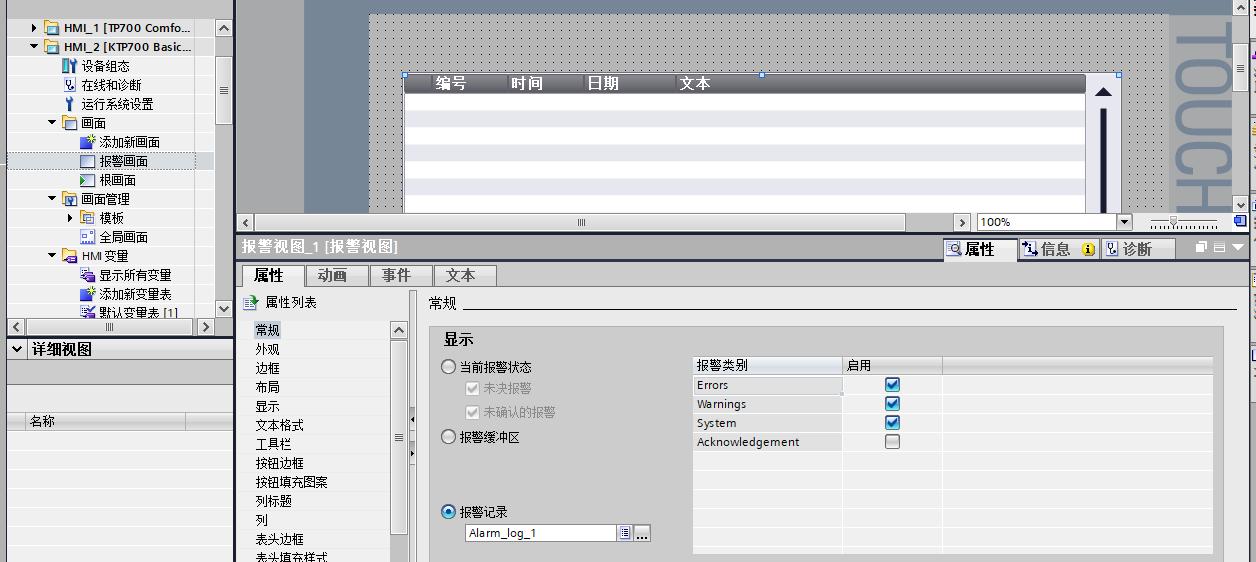Open the 100% zoom dropdown
Screen dimensions: 1256x562
tap(1124, 222)
